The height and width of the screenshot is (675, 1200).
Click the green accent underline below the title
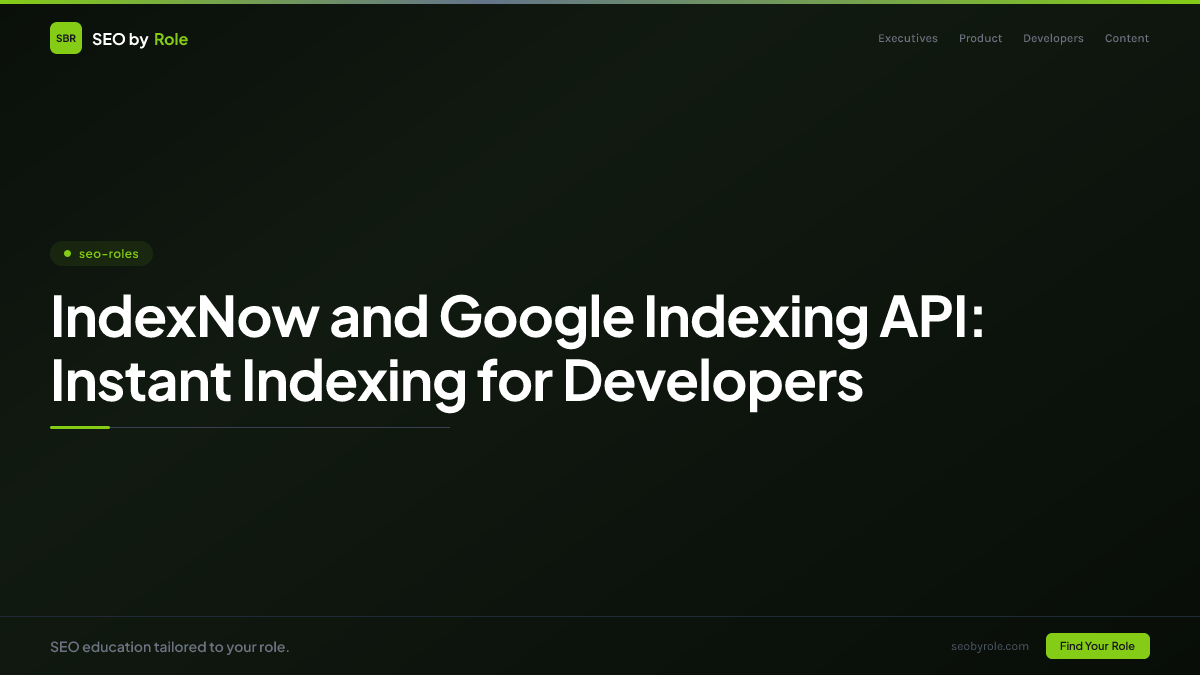click(80, 427)
